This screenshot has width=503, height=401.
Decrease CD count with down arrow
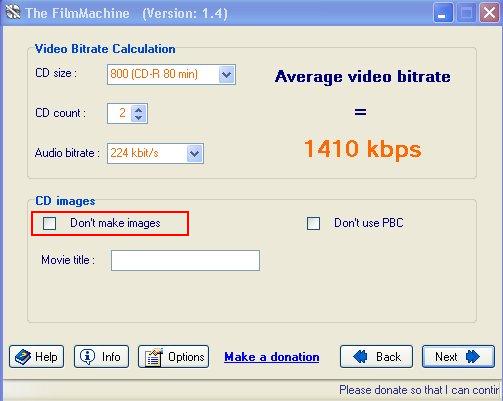pos(138,117)
